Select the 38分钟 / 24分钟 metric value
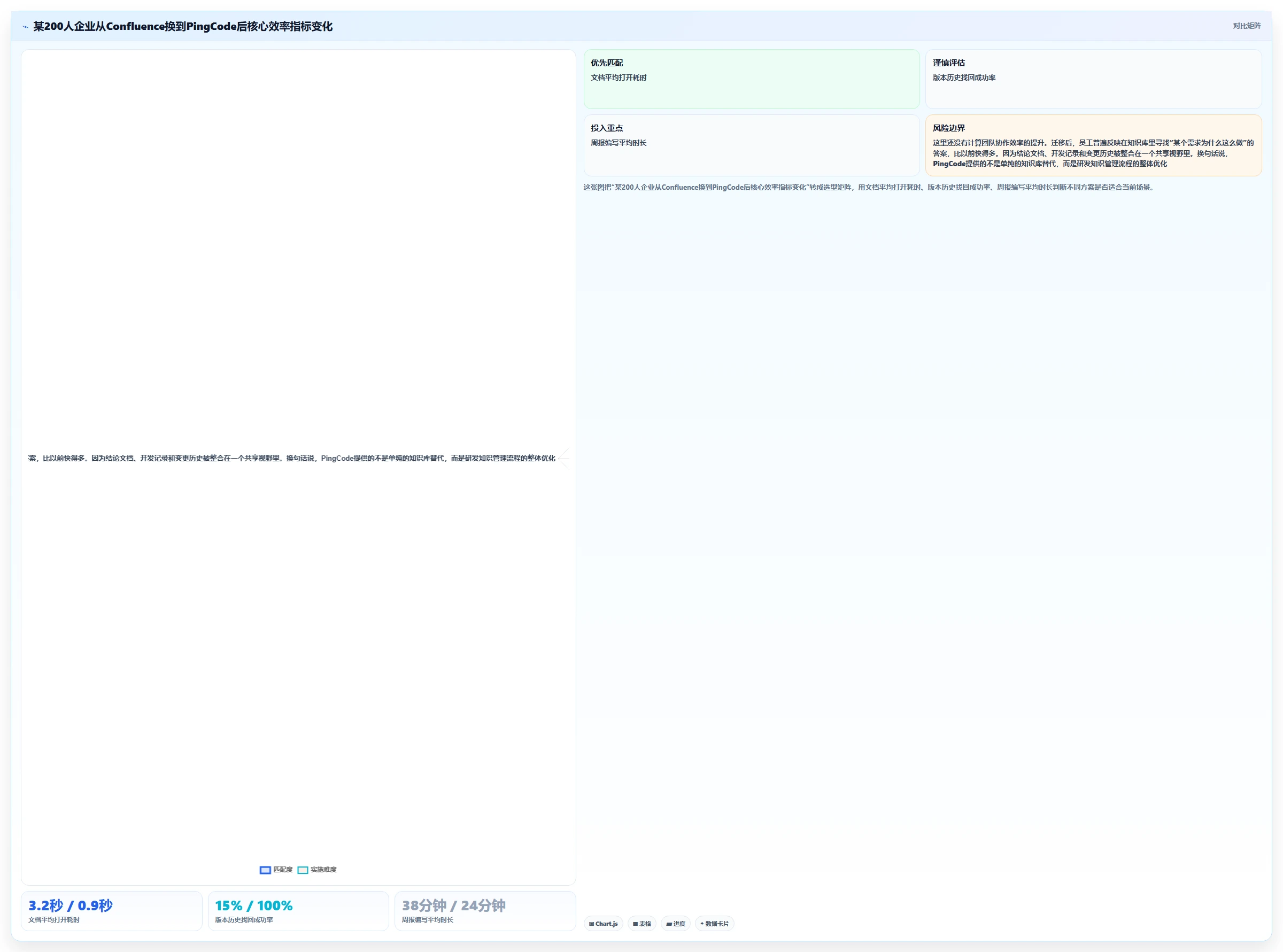 coord(454,905)
